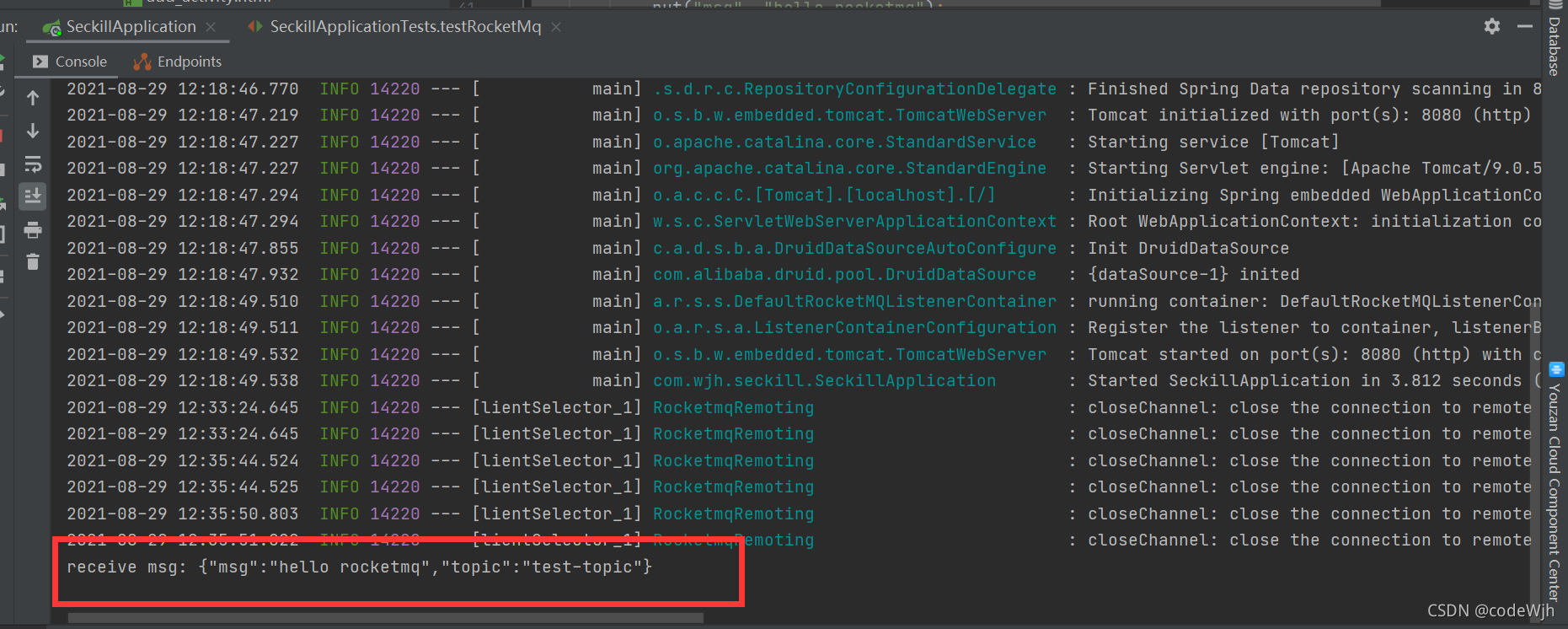Click o.a.r.s.a.ListenerContainerConfiguration logger name
1568x629 pixels.
coord(854,328)
